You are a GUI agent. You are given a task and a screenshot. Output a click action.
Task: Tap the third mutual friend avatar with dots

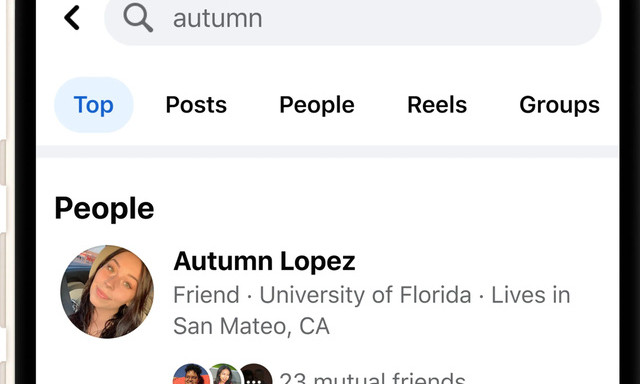(255, 374)
